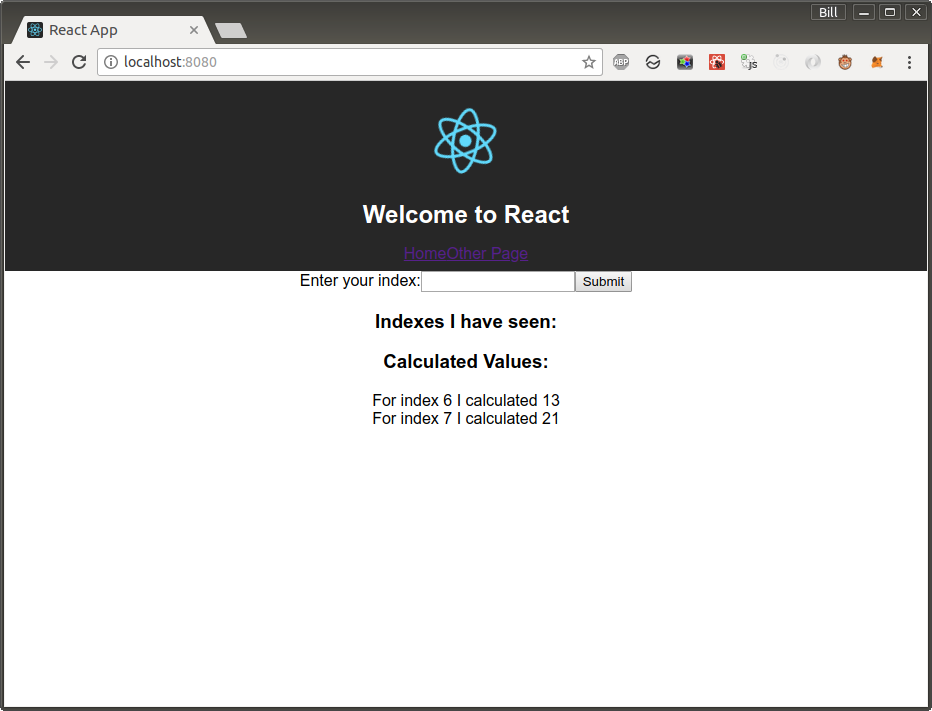Image resolution: width=932 pixels, height=711 pixels.
Task: Bookmark this page with the star icon
Action: pyautogui.click(x=588, y=62)
